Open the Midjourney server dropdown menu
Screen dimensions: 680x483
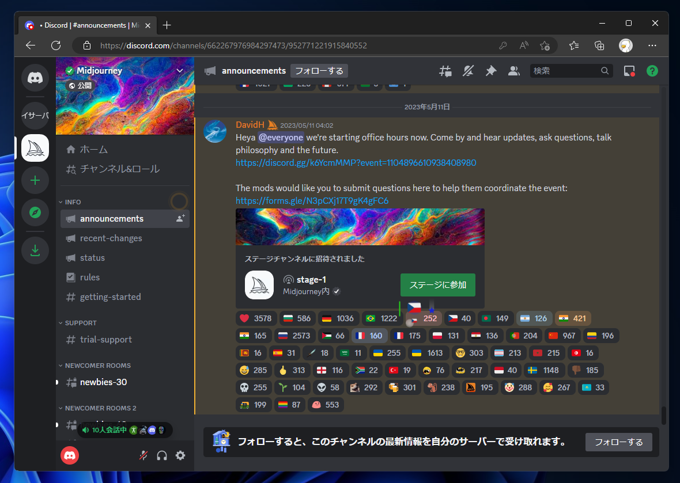coord(180,70)
